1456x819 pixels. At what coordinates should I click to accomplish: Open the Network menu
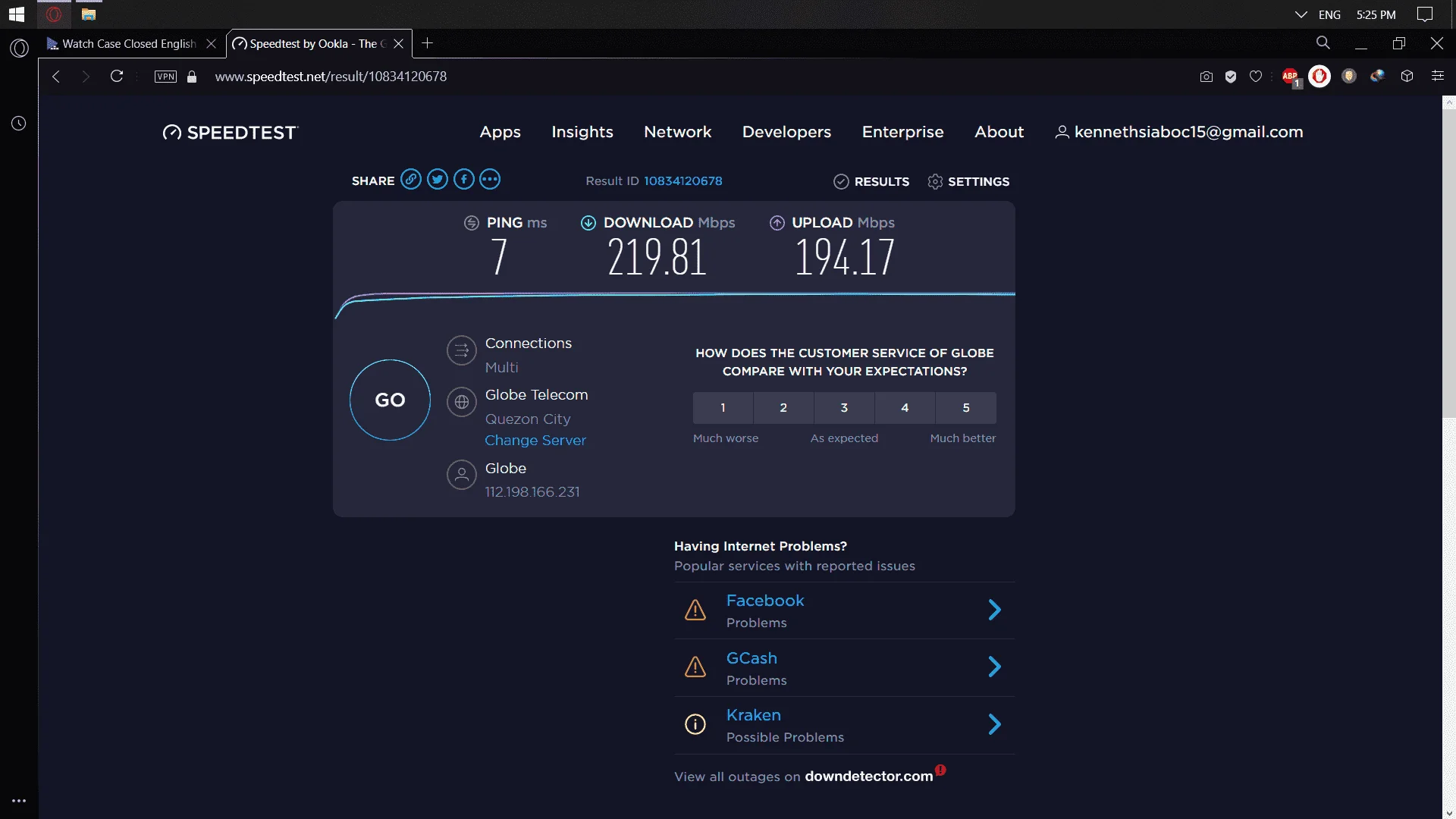click(x=677, y=132)
